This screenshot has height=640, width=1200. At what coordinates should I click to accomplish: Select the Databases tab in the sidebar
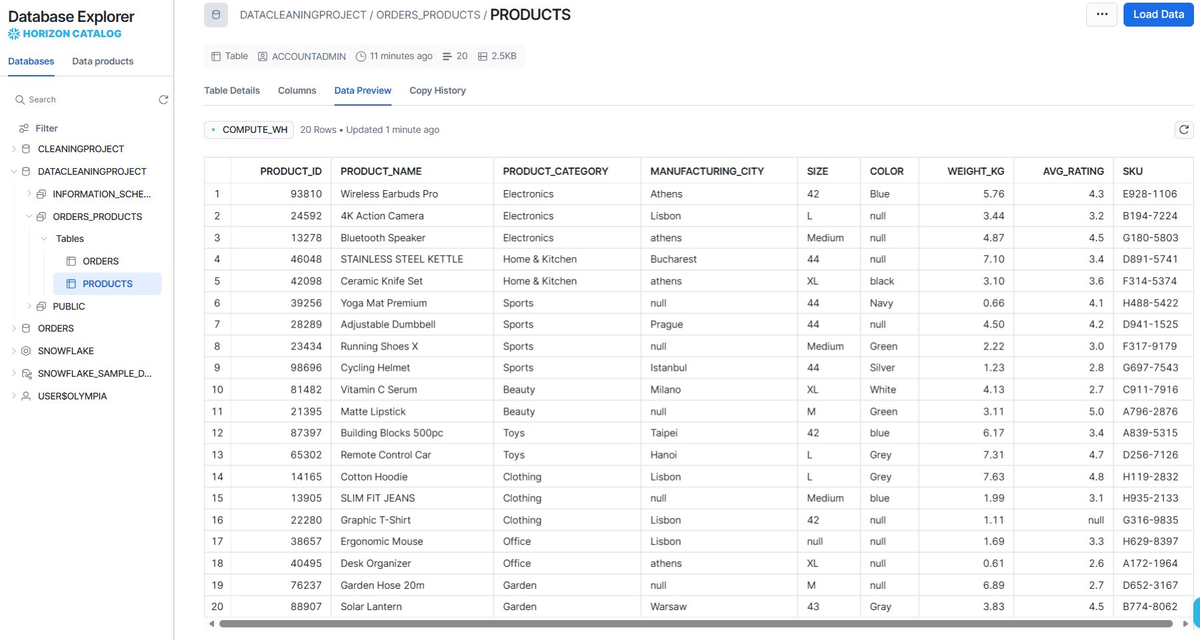click(x=31, y=61)
